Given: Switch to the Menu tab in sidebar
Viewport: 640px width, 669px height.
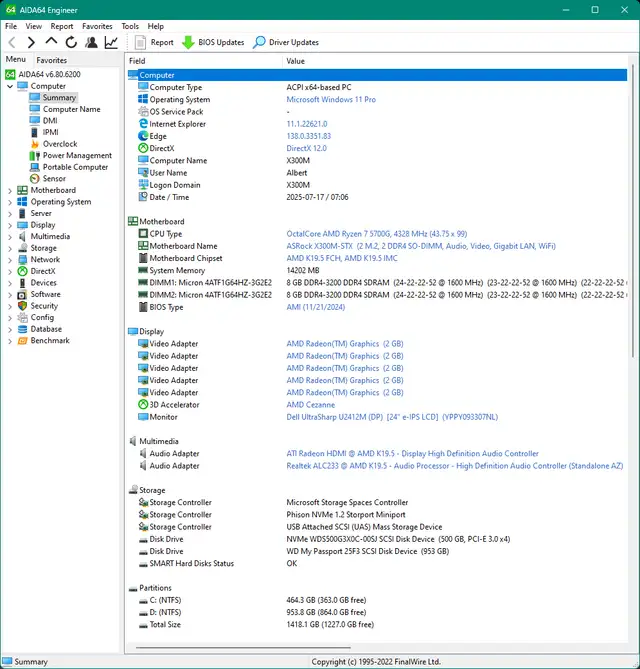Looking at the screenshot, I should tap(16, 59).
